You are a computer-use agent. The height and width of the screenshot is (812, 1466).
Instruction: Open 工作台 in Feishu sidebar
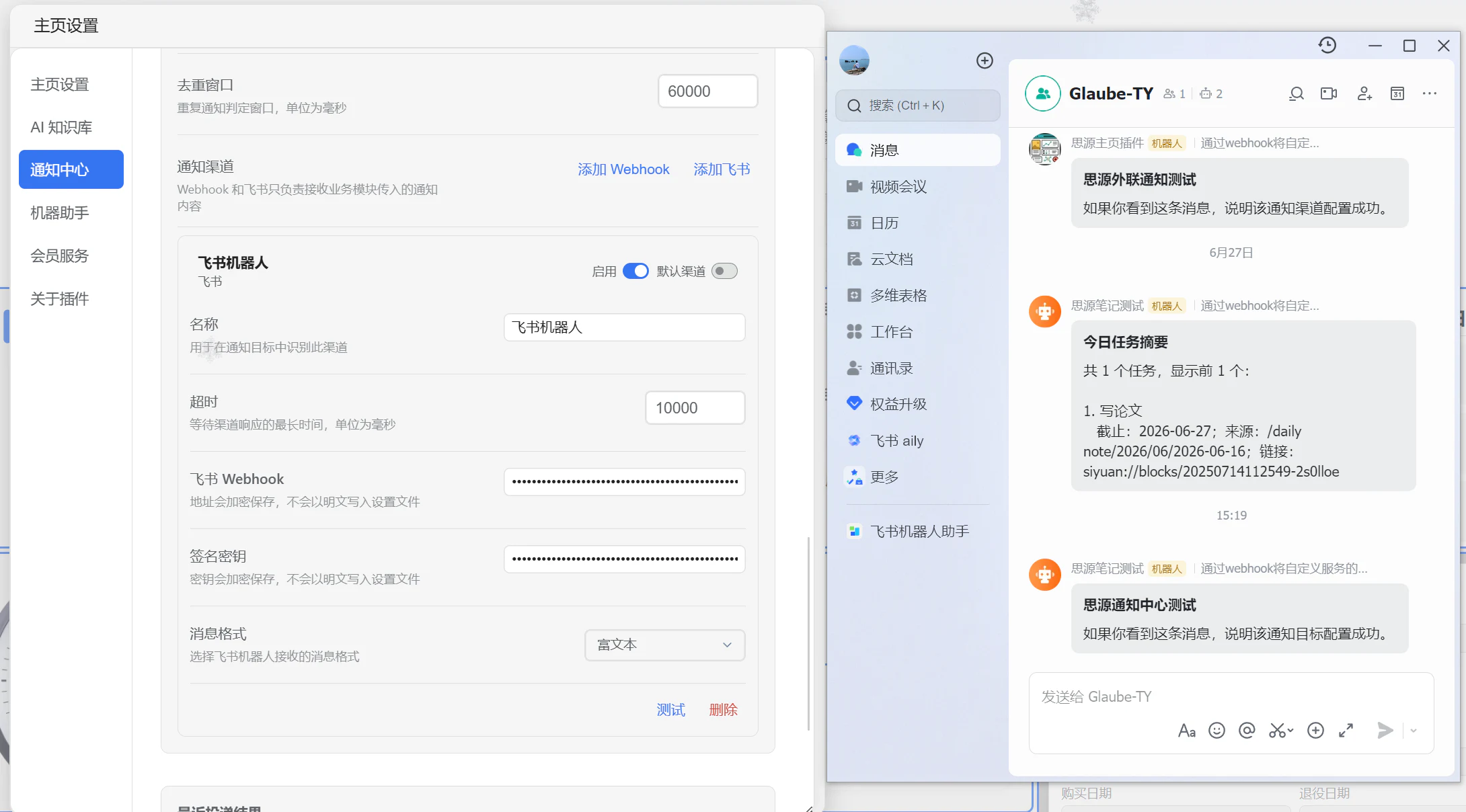917,331
